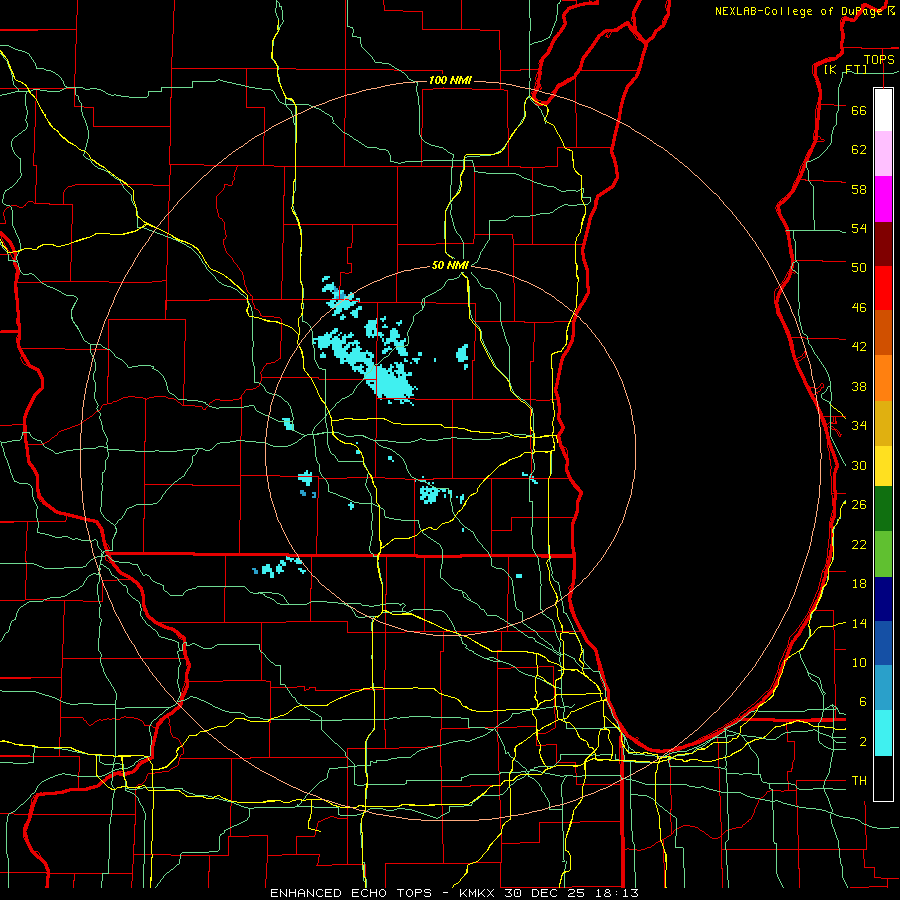Click the 50 NMI range ring label
This screenshot has width=900, height=900.
pos(450,265)
